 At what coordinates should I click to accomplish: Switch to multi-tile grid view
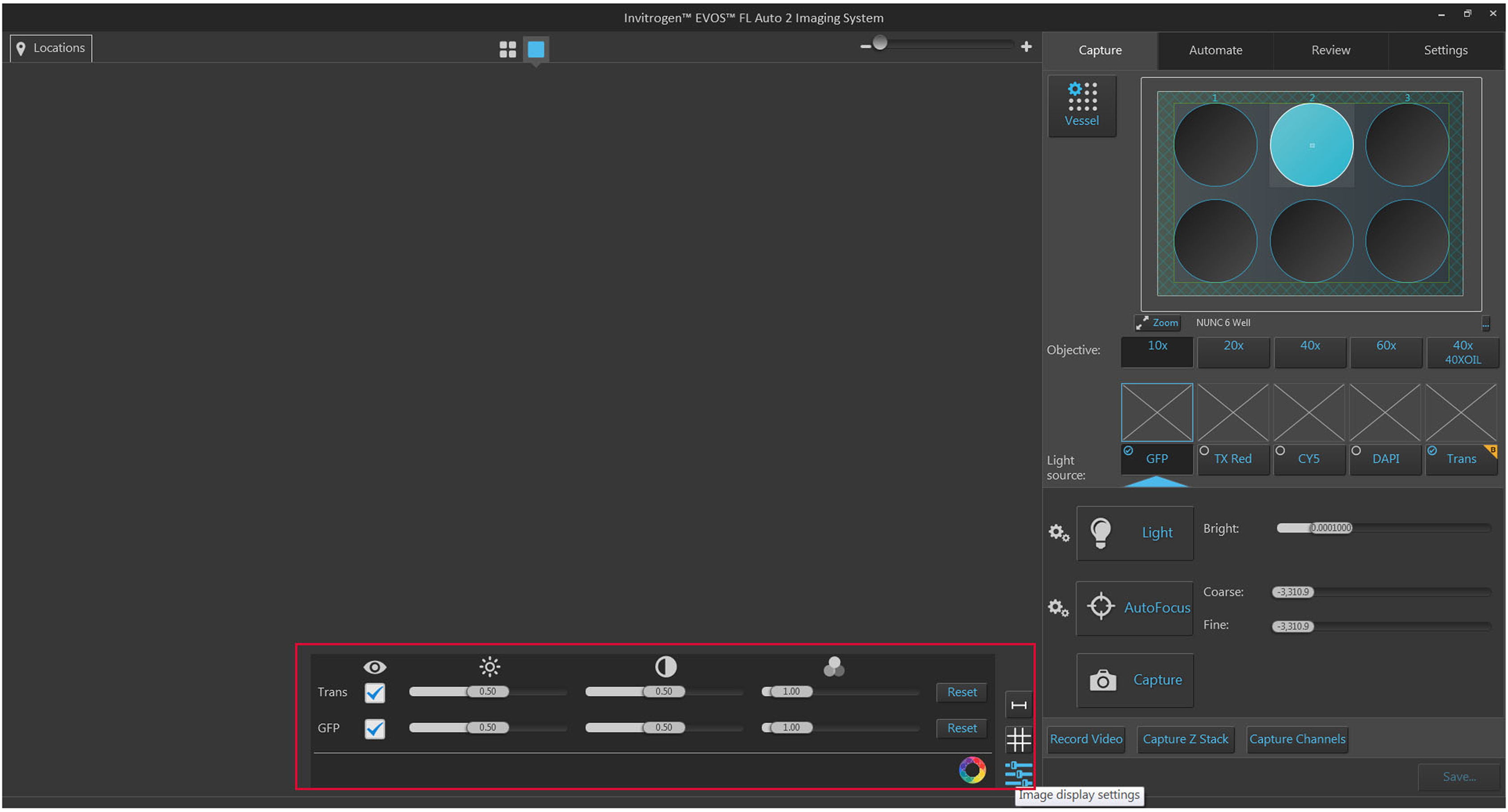(507, 49)
